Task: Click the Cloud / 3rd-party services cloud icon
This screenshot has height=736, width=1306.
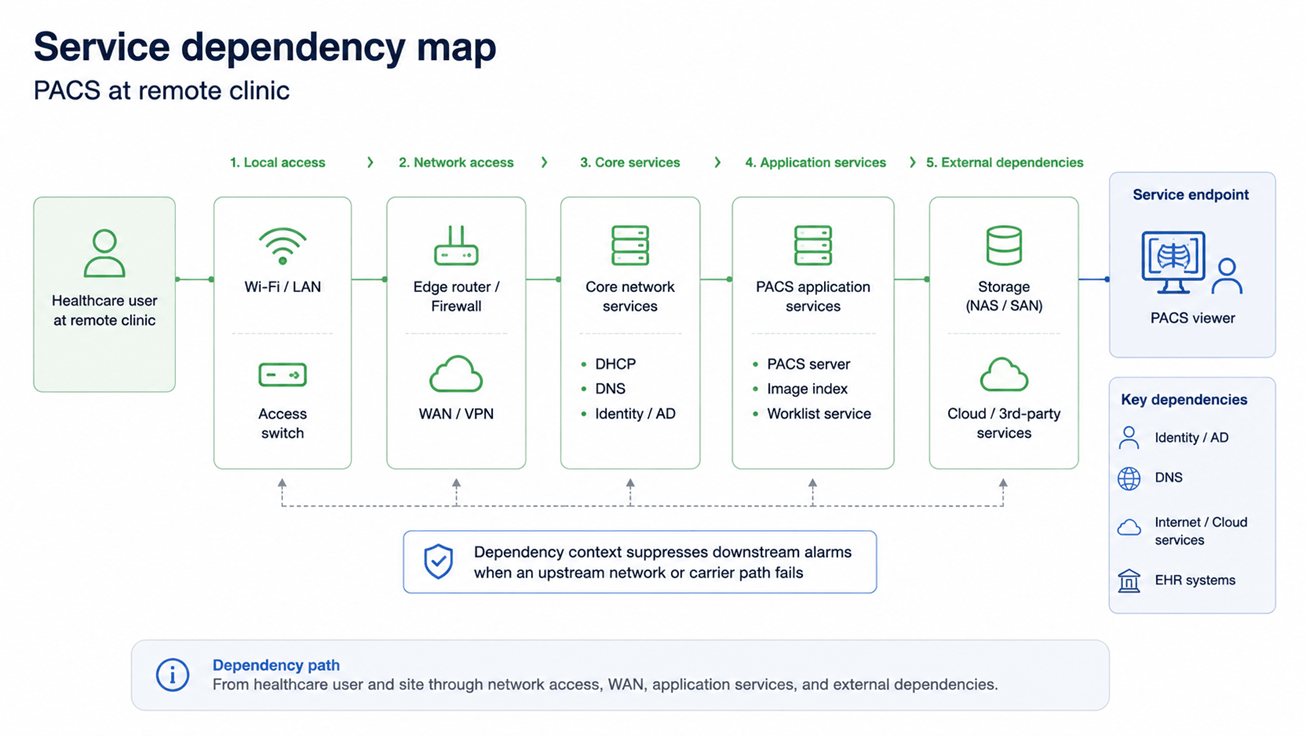Action: pos(1004,375)
